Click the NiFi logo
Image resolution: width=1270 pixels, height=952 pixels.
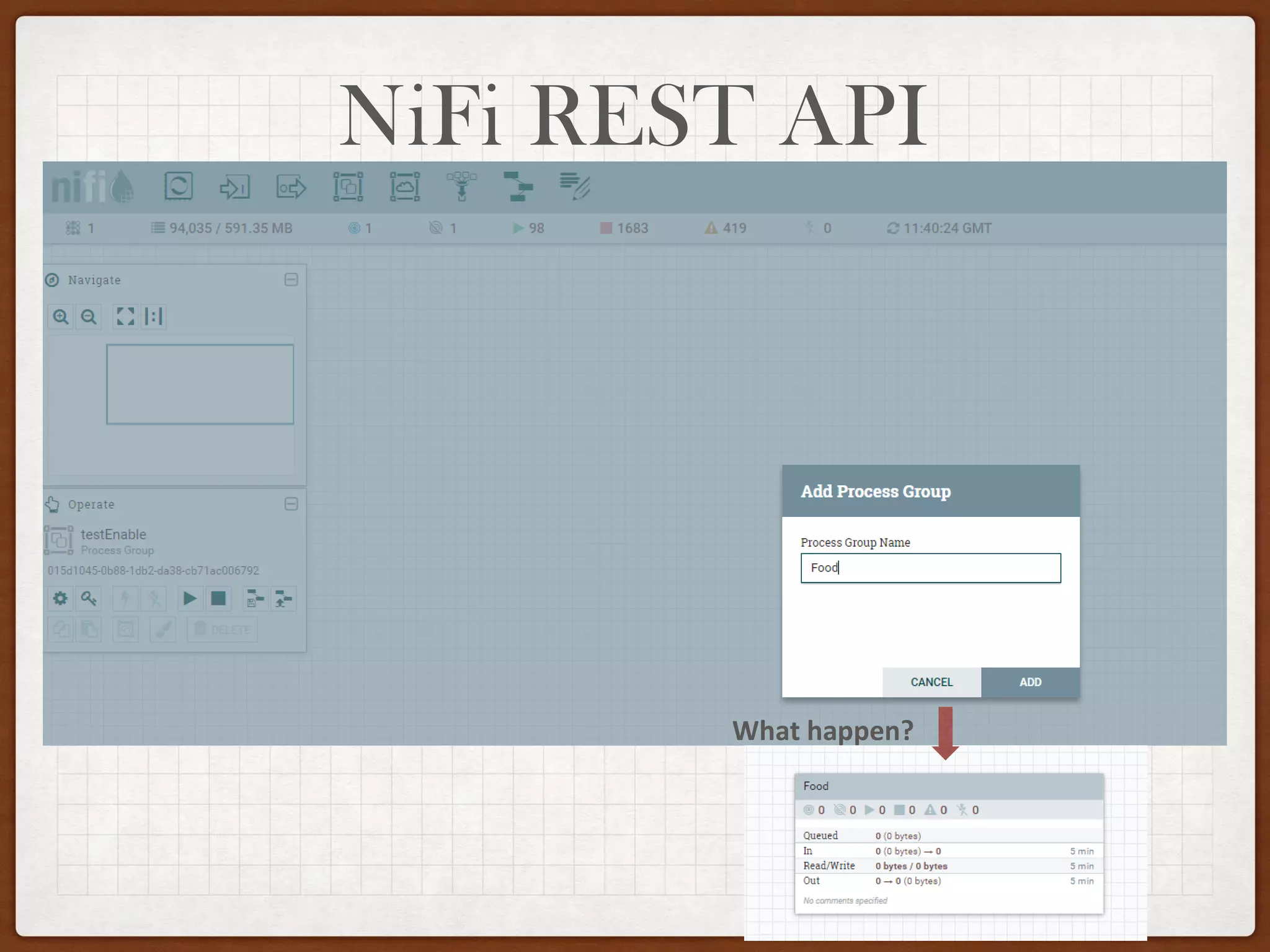pyautogui.click(x=92, y=187)
